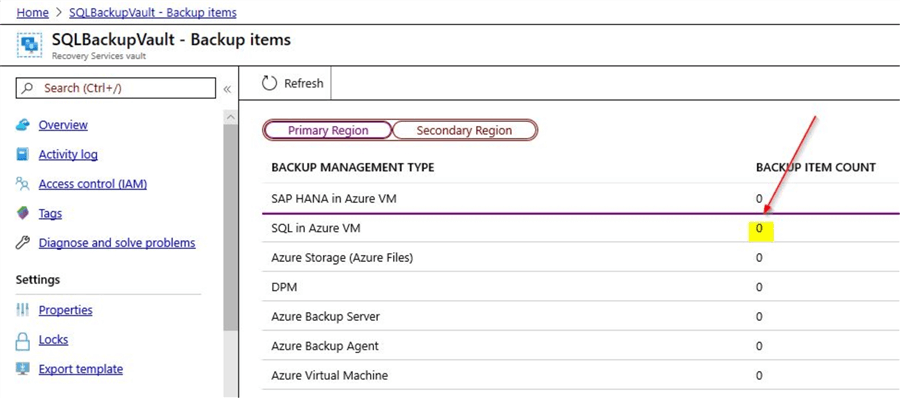The height and width of the screenshot is (398, 900).
Task: Click the Refresh button label
Action: 304,84
